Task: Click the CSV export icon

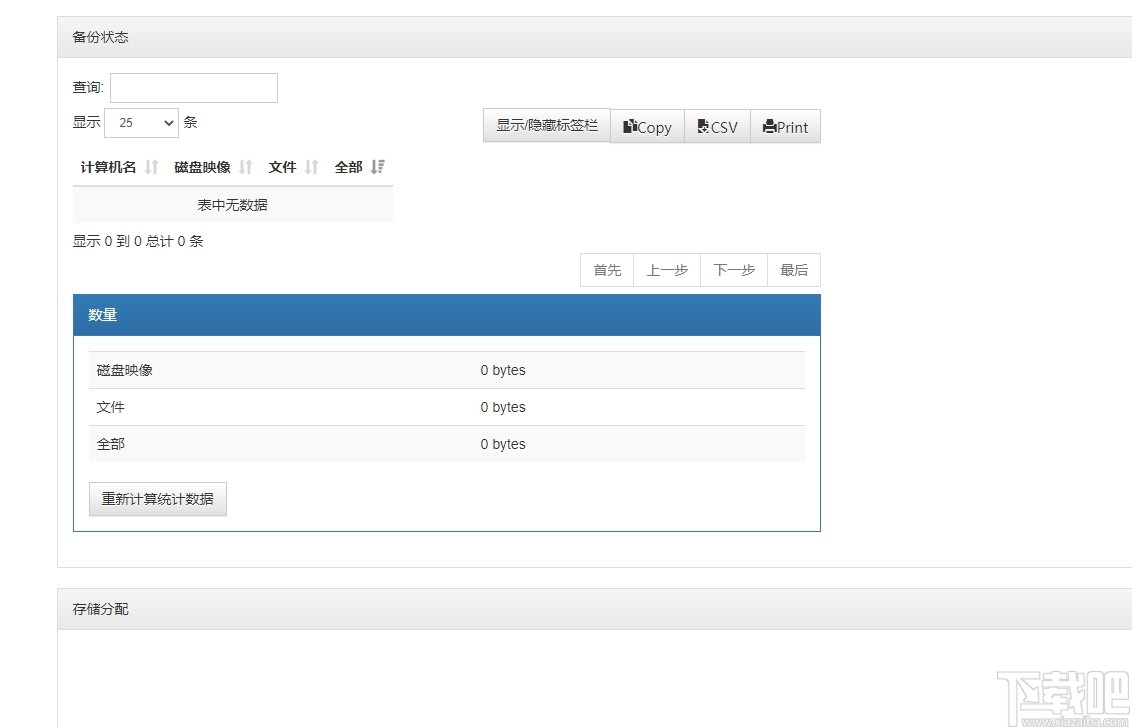Action: click(702, 127)
